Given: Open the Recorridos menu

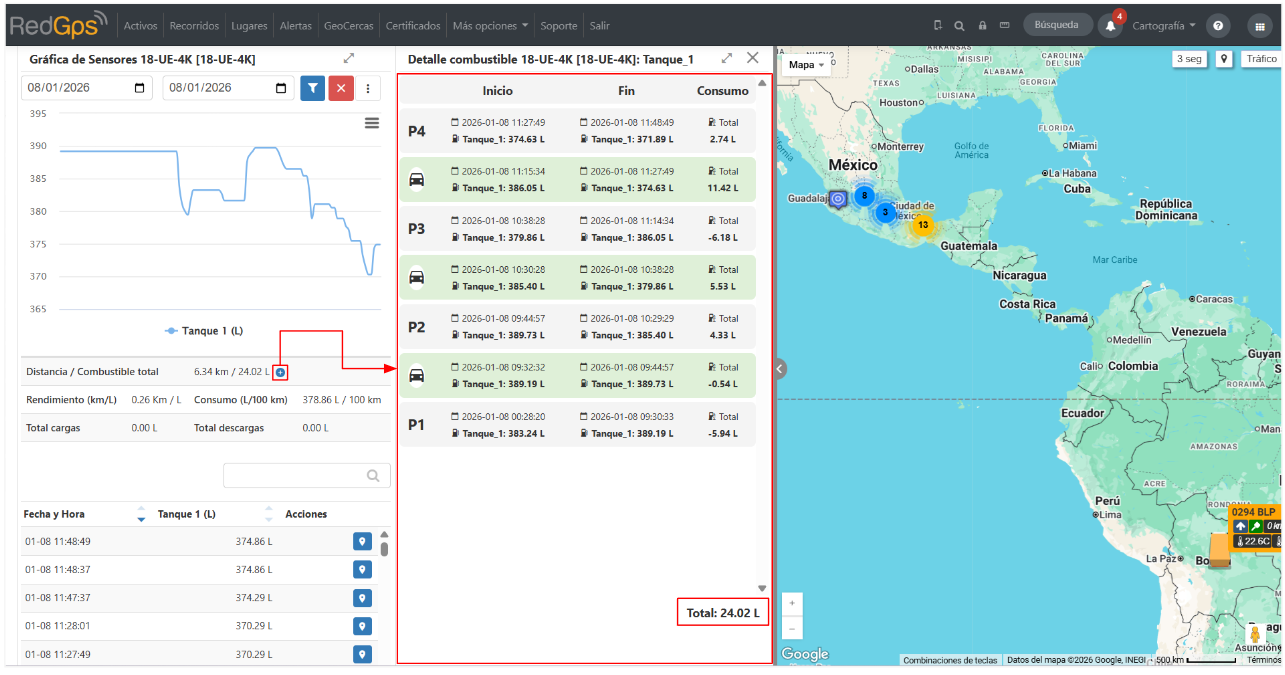Looking at the screenshot, I should tap(194, 26).
